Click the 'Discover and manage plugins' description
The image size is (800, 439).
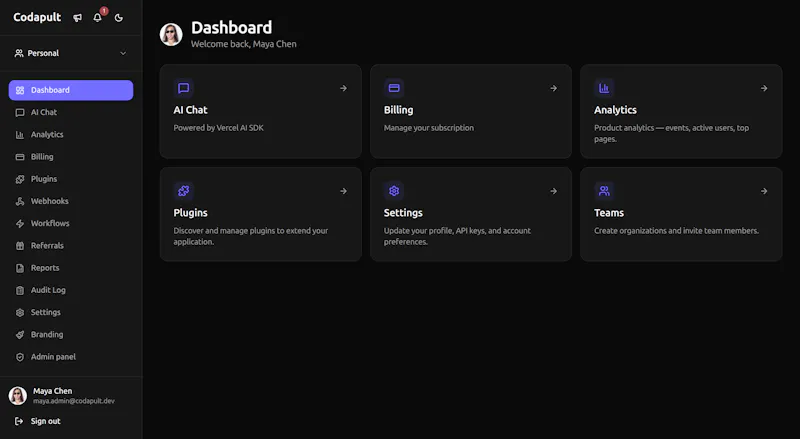click(x=251, y=236)
